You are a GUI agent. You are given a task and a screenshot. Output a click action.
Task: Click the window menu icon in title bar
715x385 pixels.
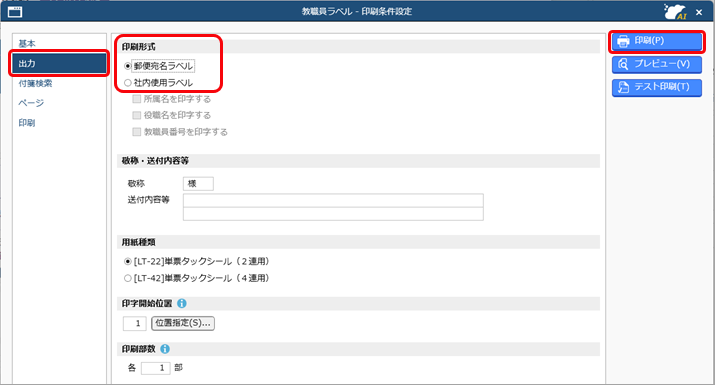point(15,12)
